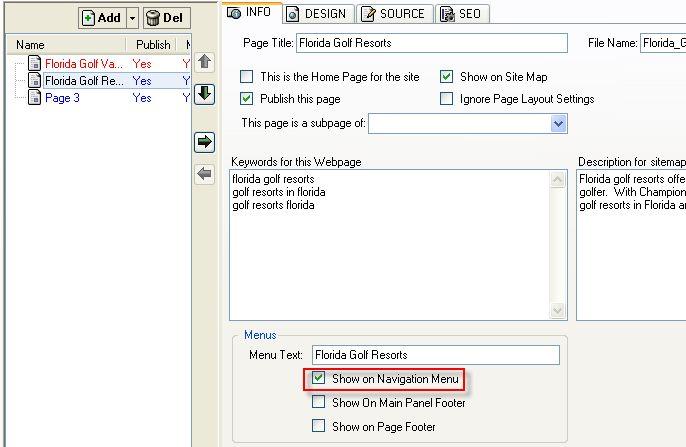Click the green indent right arrow icon

[x=204, y=142]
